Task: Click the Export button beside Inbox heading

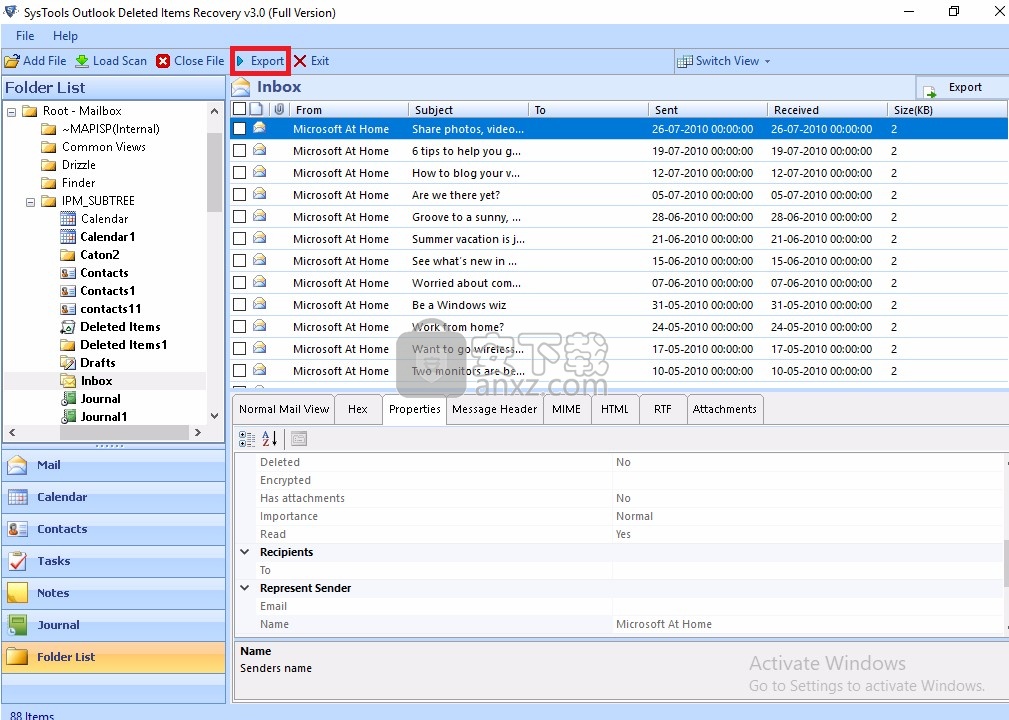Action: [963, 88]
